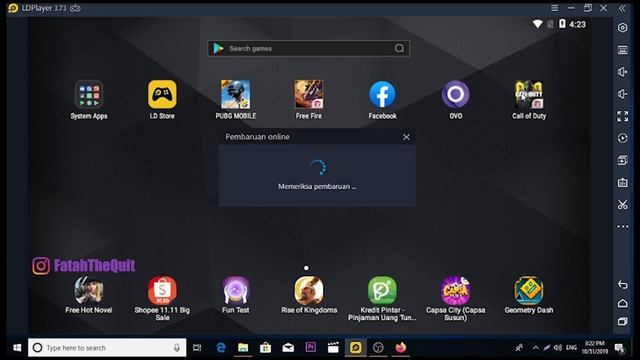Show recent apps via sidebar
This screenshot has width=640, height=360.
pos(622,322)
